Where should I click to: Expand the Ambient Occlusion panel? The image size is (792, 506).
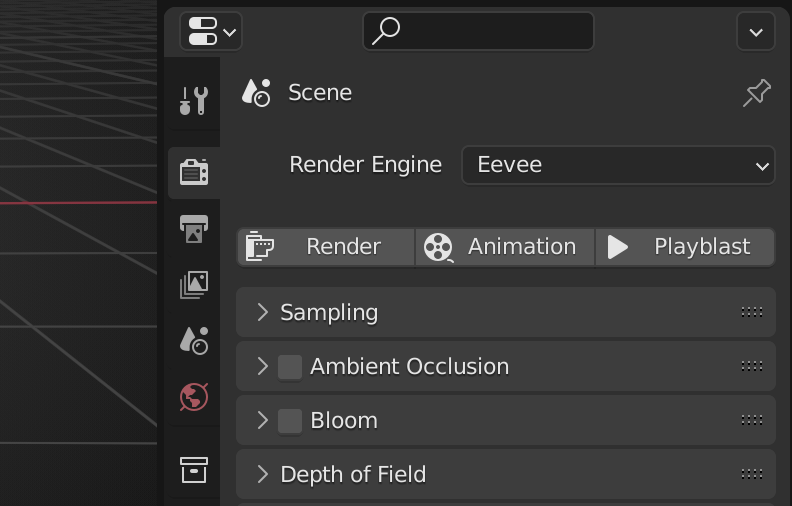pos(262,366)
